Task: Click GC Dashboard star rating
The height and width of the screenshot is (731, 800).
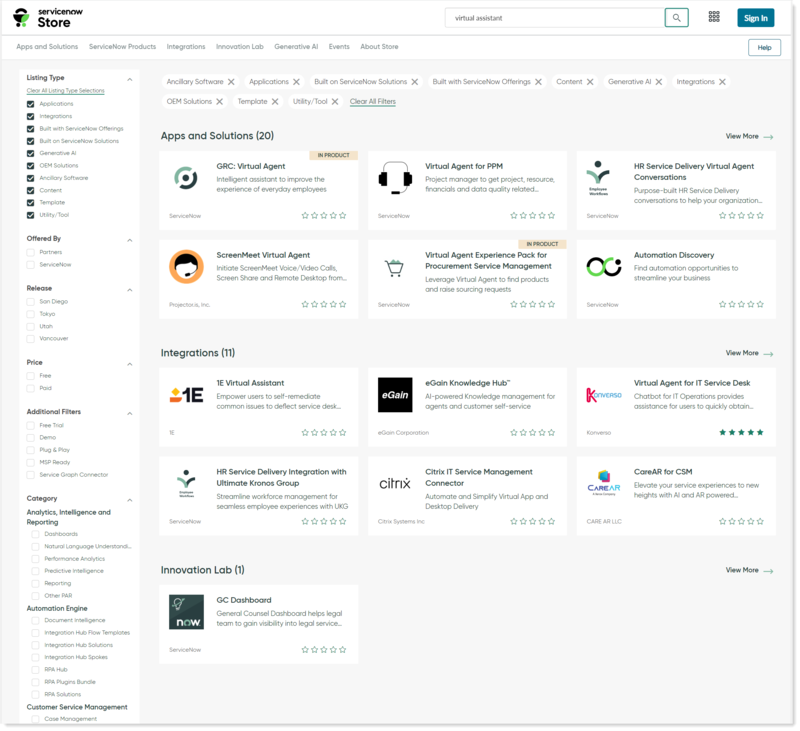Action: pyautogui.click(x=323, y=650)
